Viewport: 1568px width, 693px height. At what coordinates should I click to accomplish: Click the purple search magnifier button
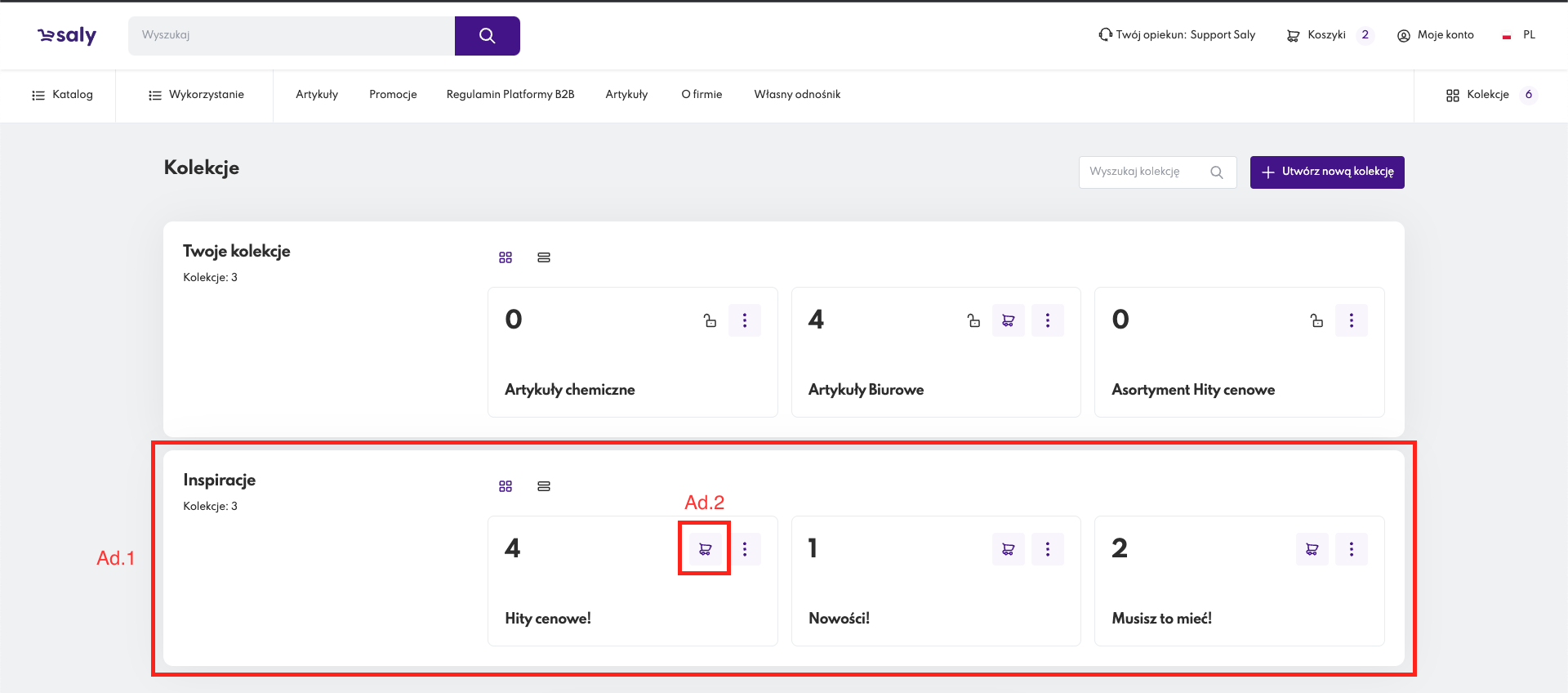coord(487,36)
